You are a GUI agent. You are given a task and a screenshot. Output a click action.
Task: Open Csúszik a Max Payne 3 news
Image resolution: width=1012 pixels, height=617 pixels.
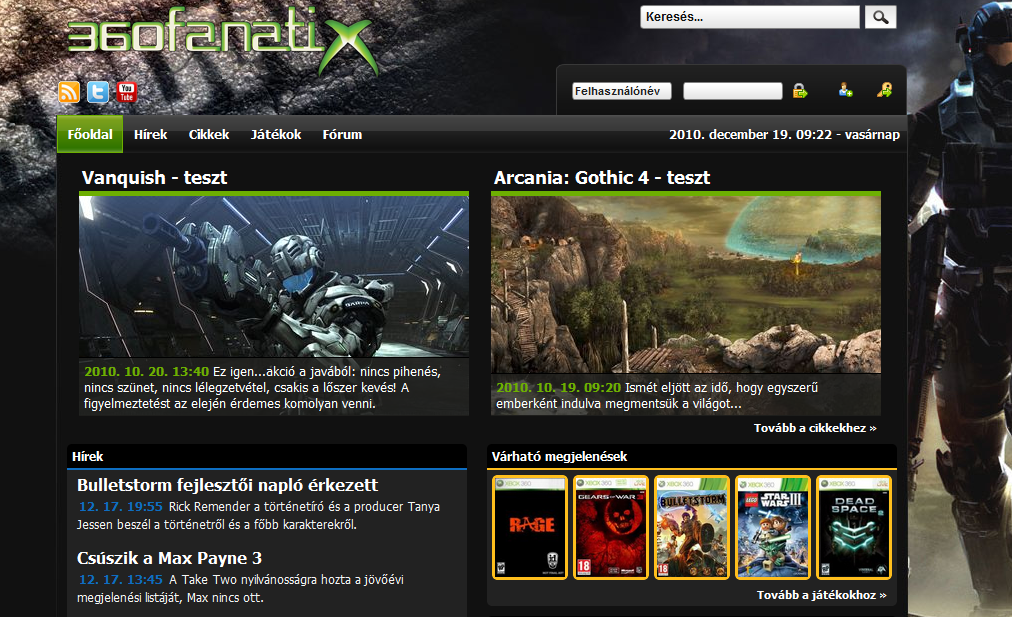(x=169, y=558)
